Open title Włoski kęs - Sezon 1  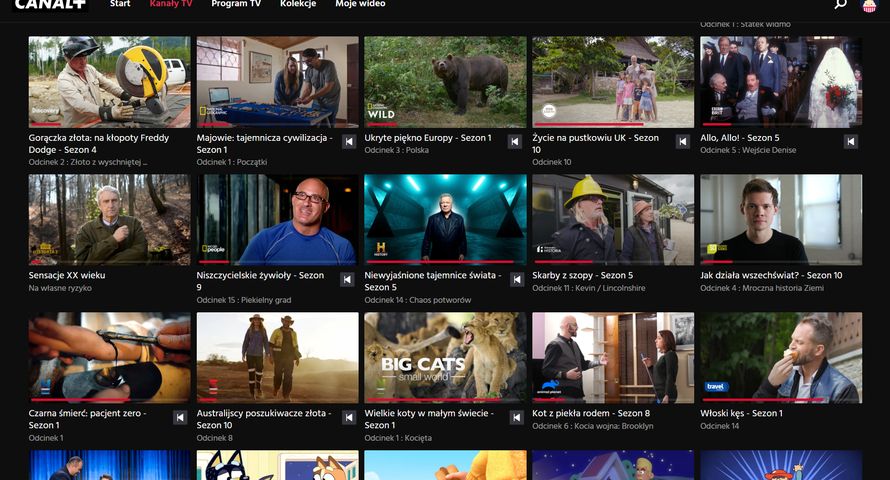(741, 413)
